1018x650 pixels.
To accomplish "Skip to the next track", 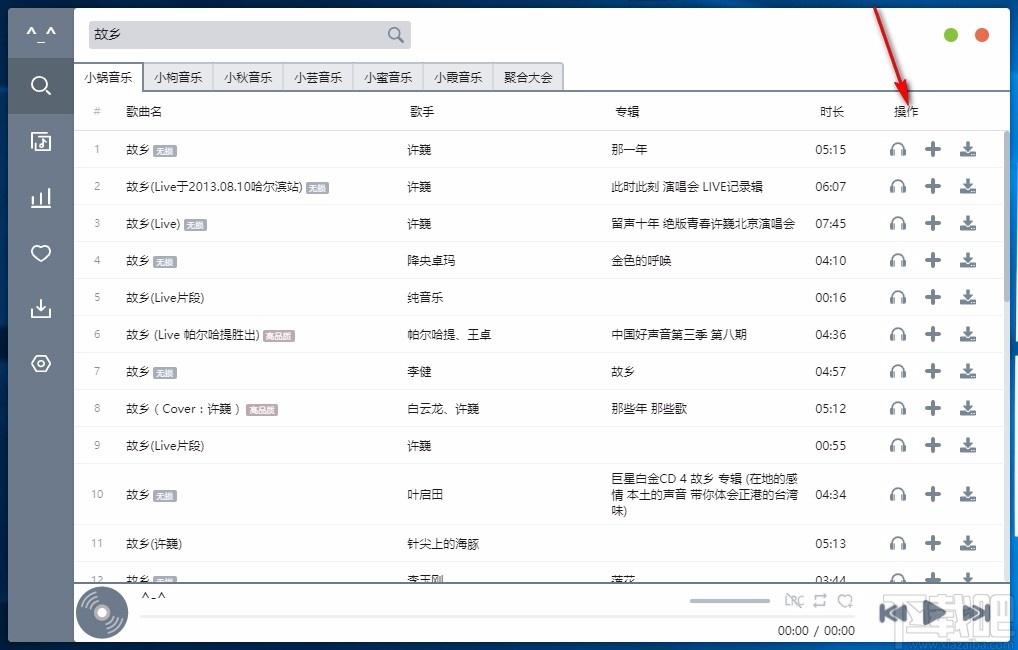I will coord(976,612).
